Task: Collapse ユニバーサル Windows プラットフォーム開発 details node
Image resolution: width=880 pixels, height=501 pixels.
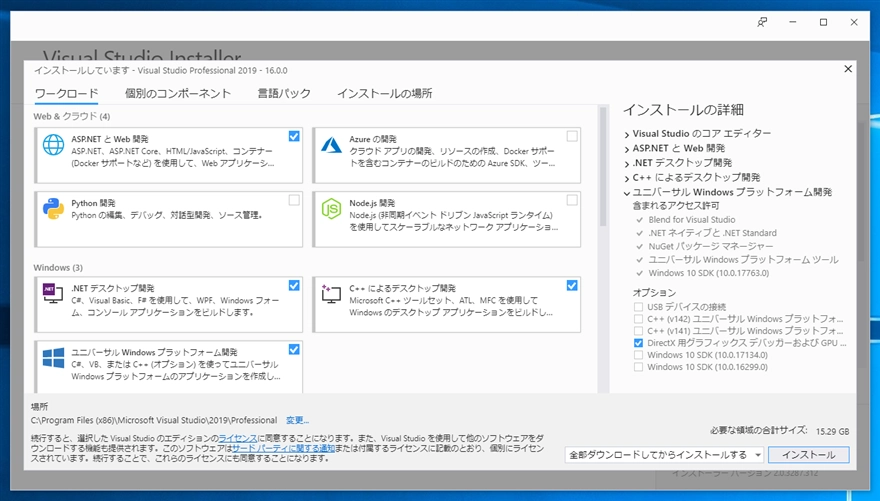Action: point(627,192)
